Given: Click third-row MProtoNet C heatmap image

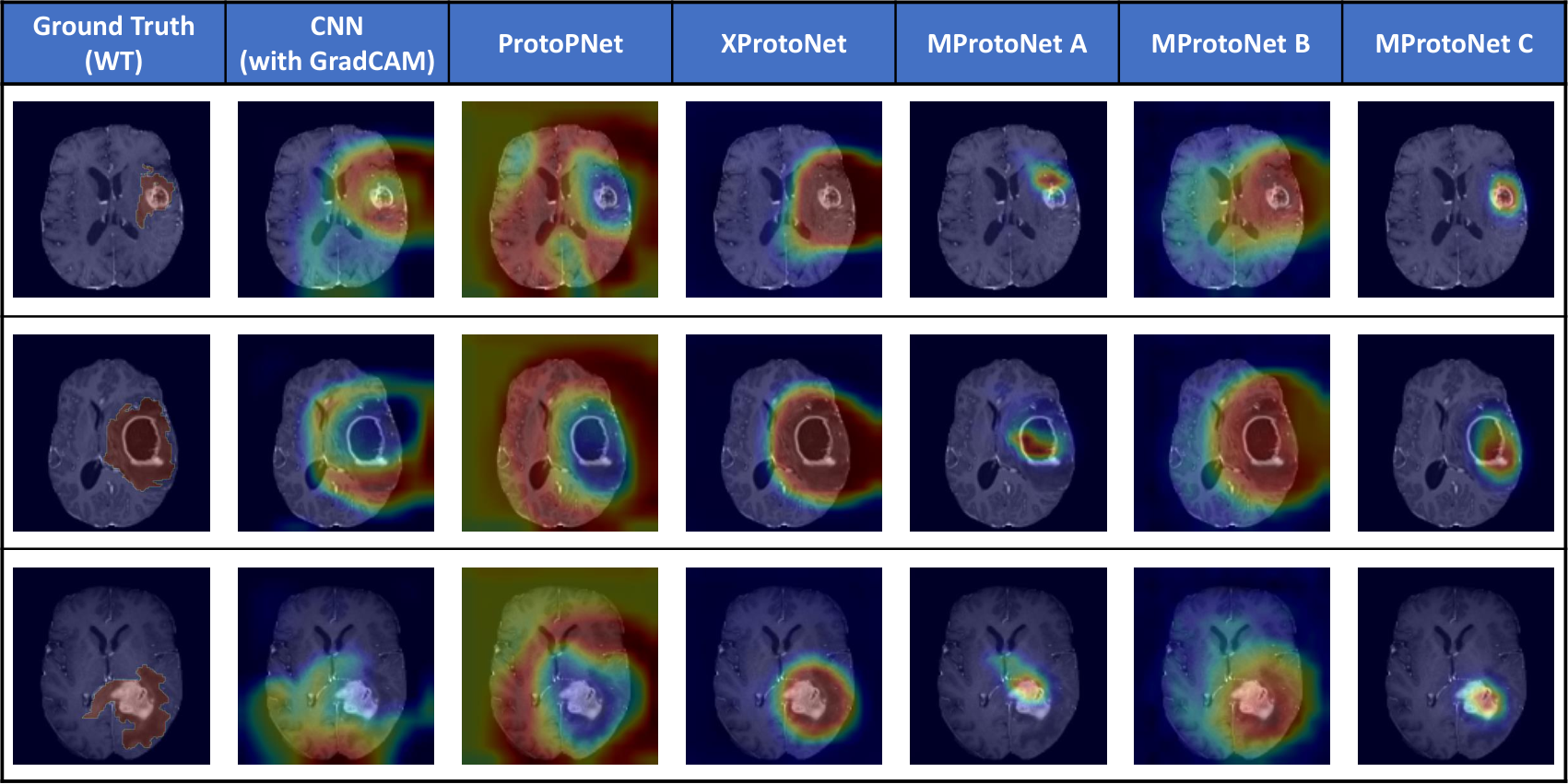Looking at the screenshot, I should click(1456, 666).
